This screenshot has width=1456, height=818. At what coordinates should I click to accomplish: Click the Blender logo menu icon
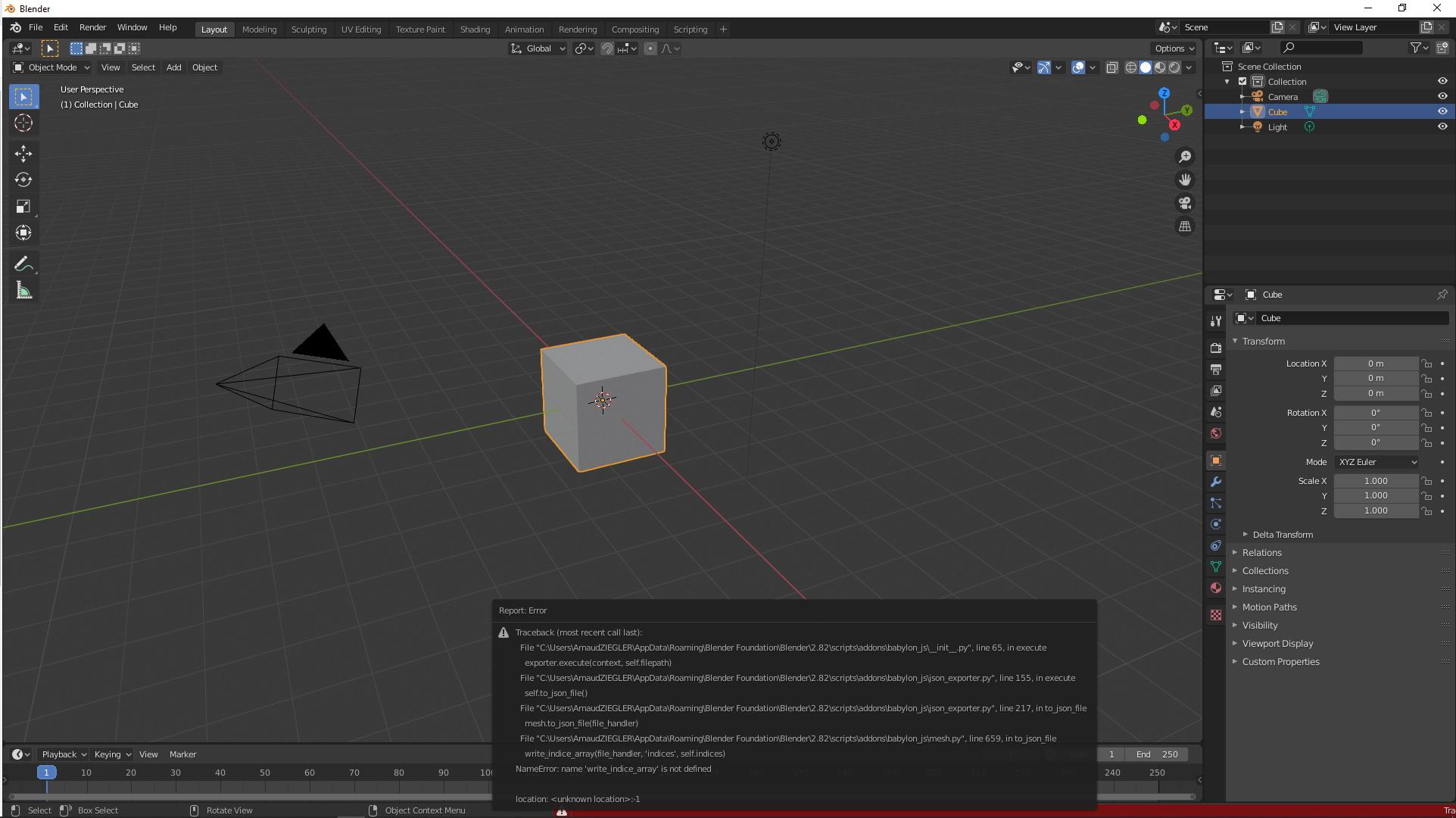15,27
